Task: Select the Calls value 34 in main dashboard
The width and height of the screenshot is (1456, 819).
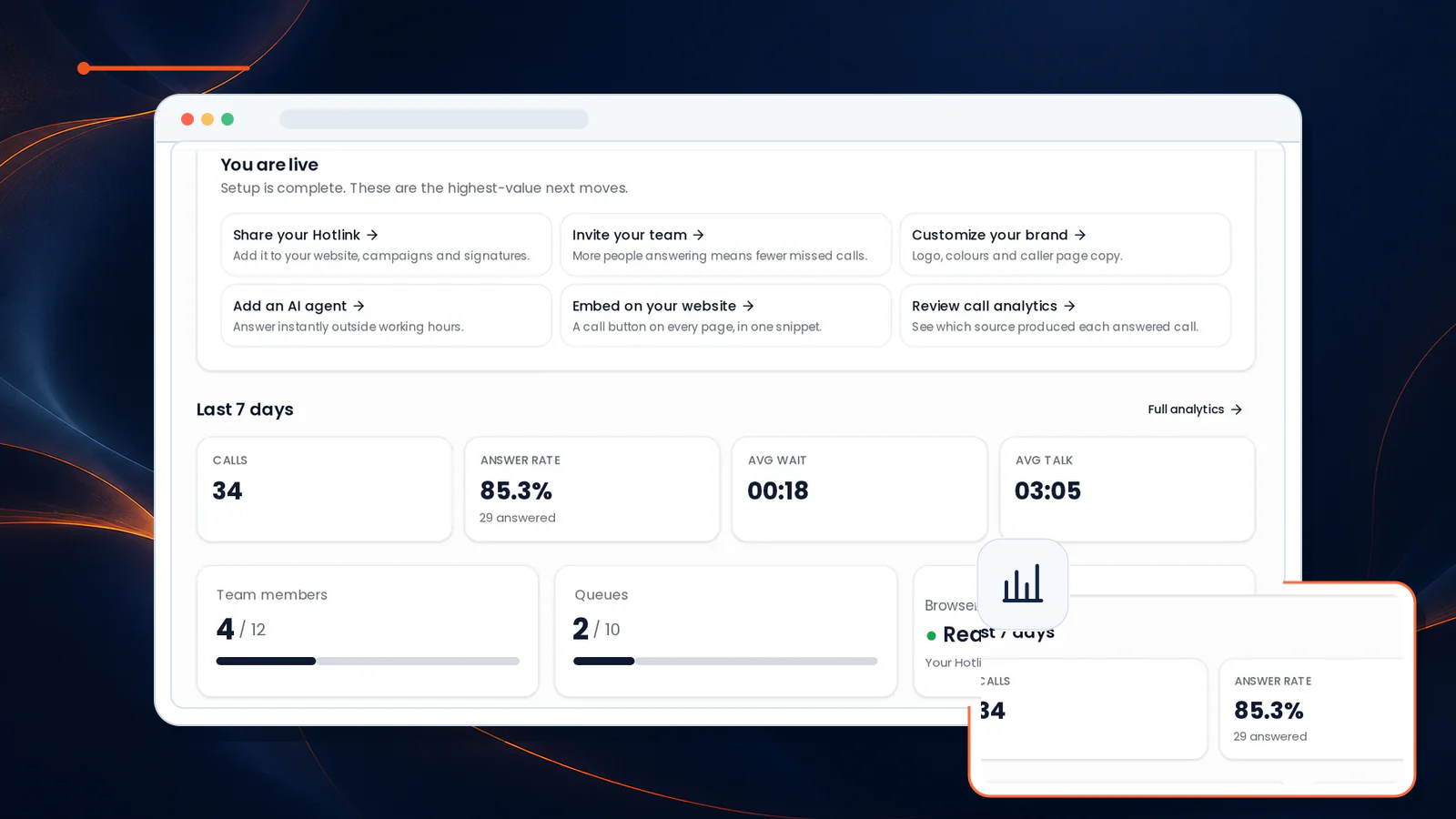Action: click(227, 491)
